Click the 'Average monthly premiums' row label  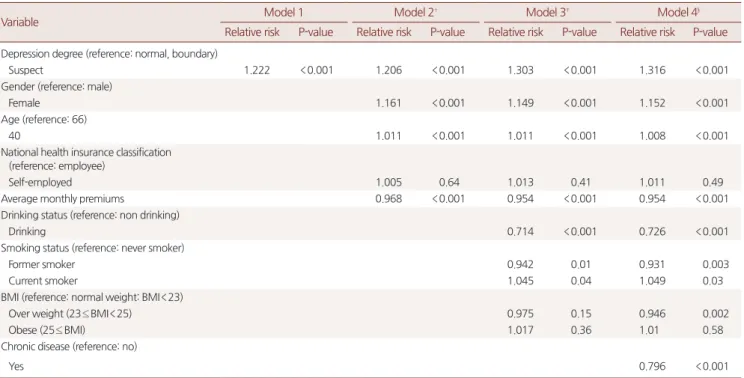pos(63,199)
